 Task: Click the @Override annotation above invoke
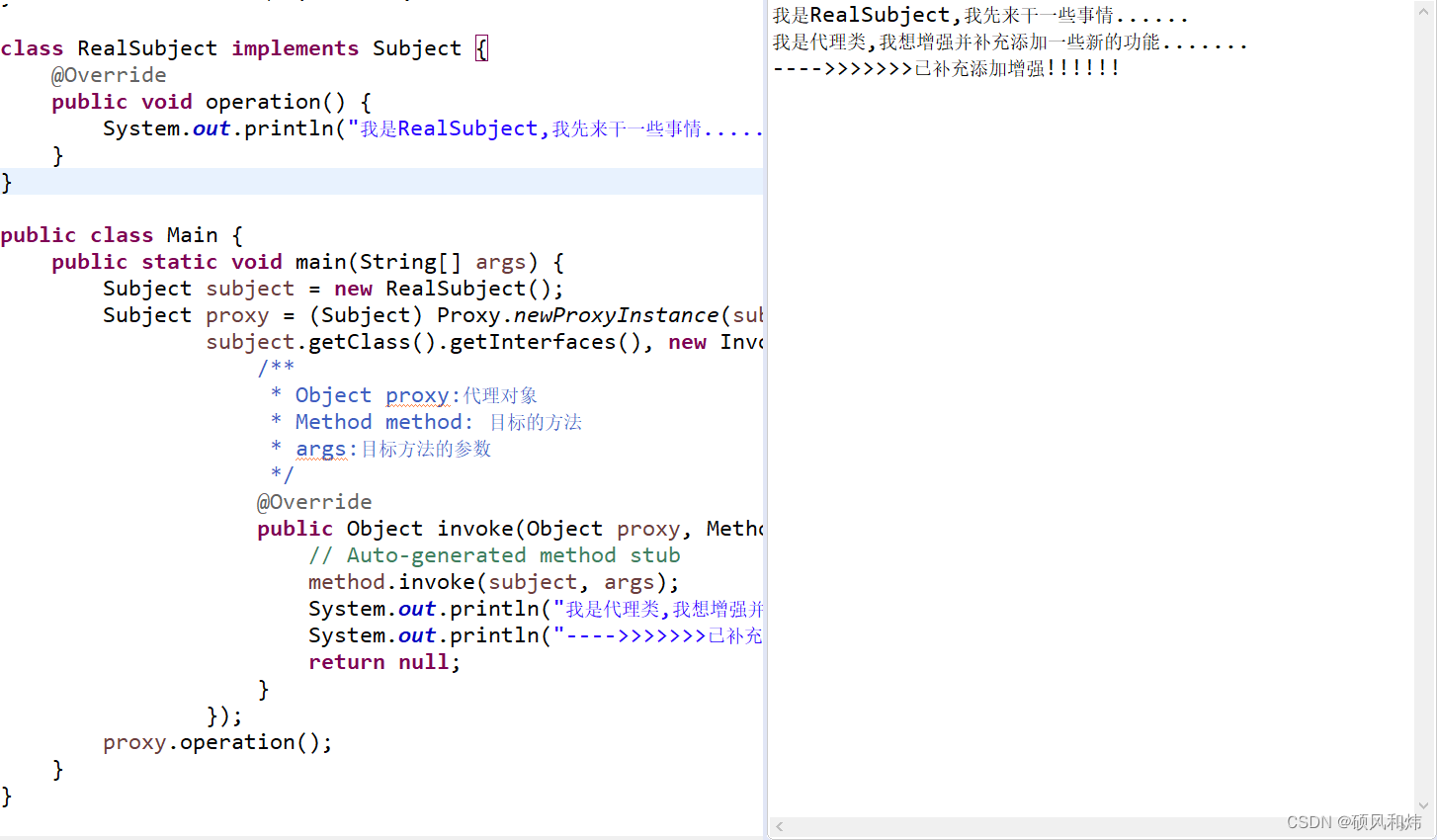(x=314, y=502)
